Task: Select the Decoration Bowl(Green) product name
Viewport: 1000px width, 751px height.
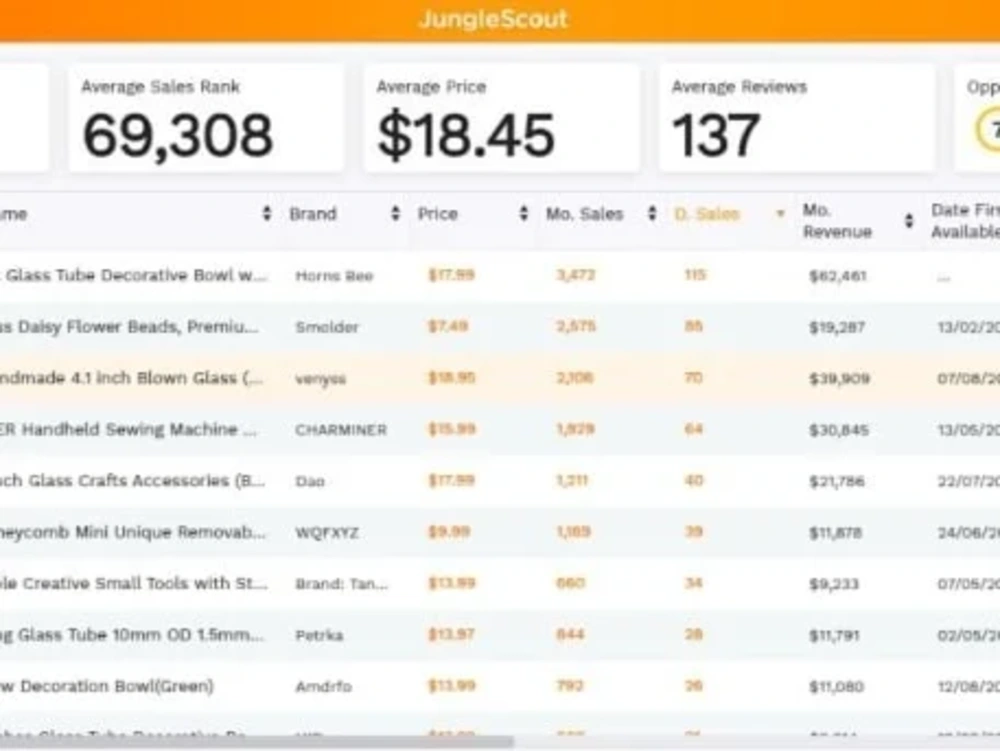Action: (x=107, y=687)
